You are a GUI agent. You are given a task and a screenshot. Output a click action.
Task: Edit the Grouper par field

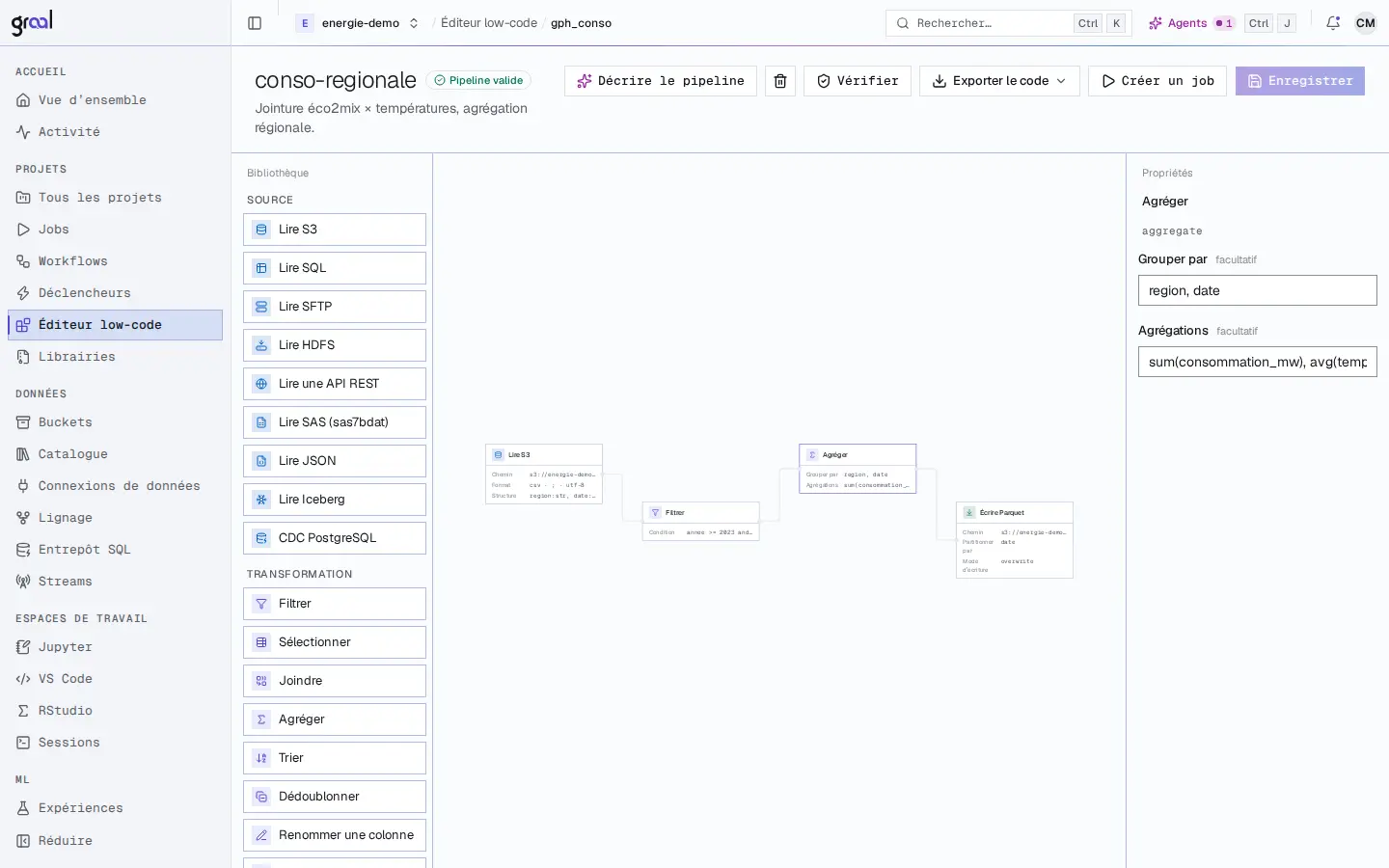point(1258,290)
